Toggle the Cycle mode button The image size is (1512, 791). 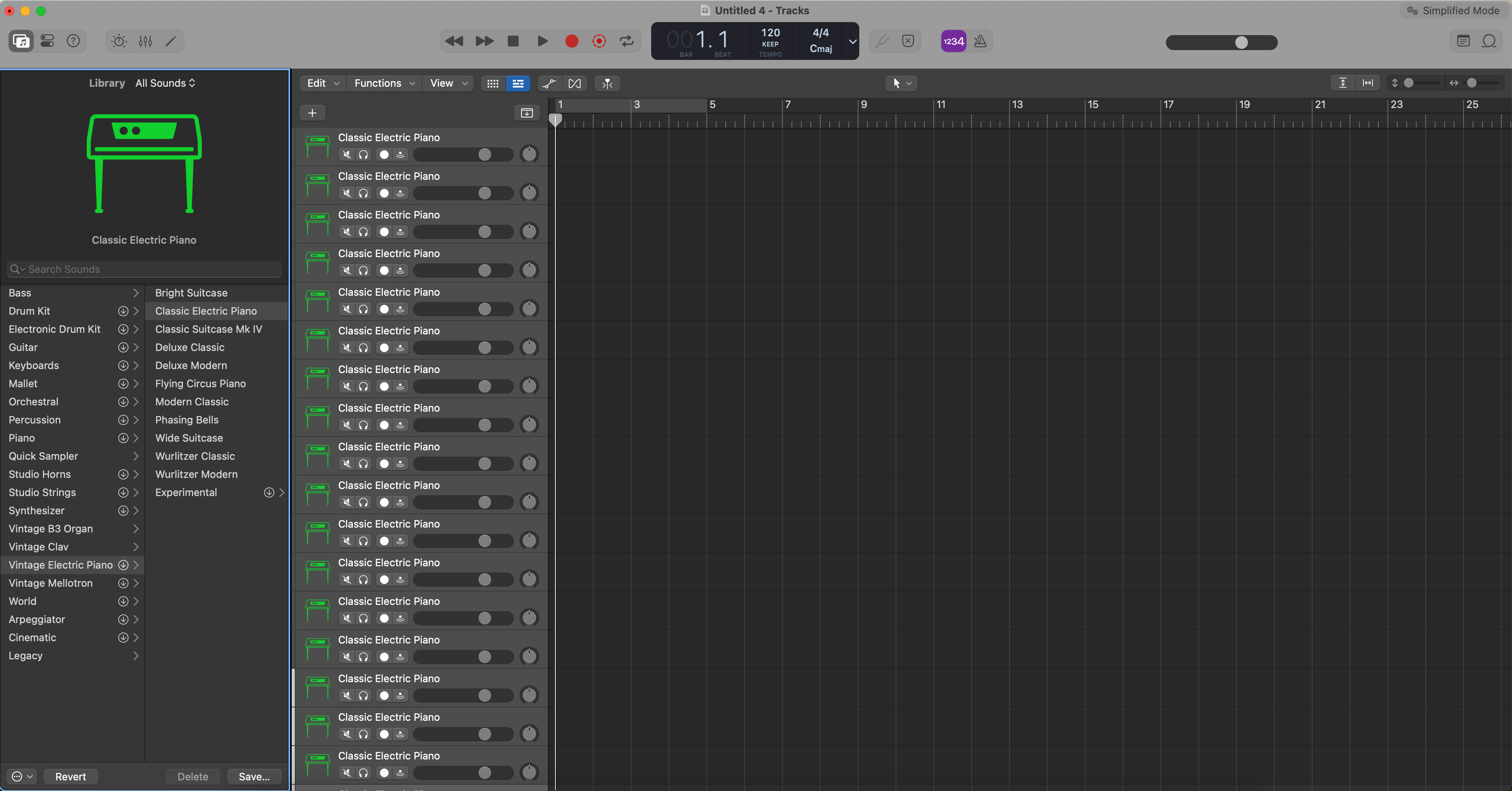(x=626, y=41)
